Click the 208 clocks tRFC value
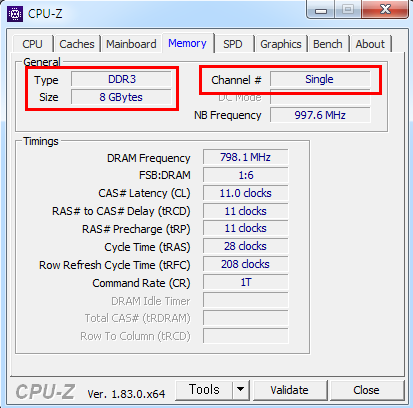This screenshot has width=413, height=408. coord(246,264)
